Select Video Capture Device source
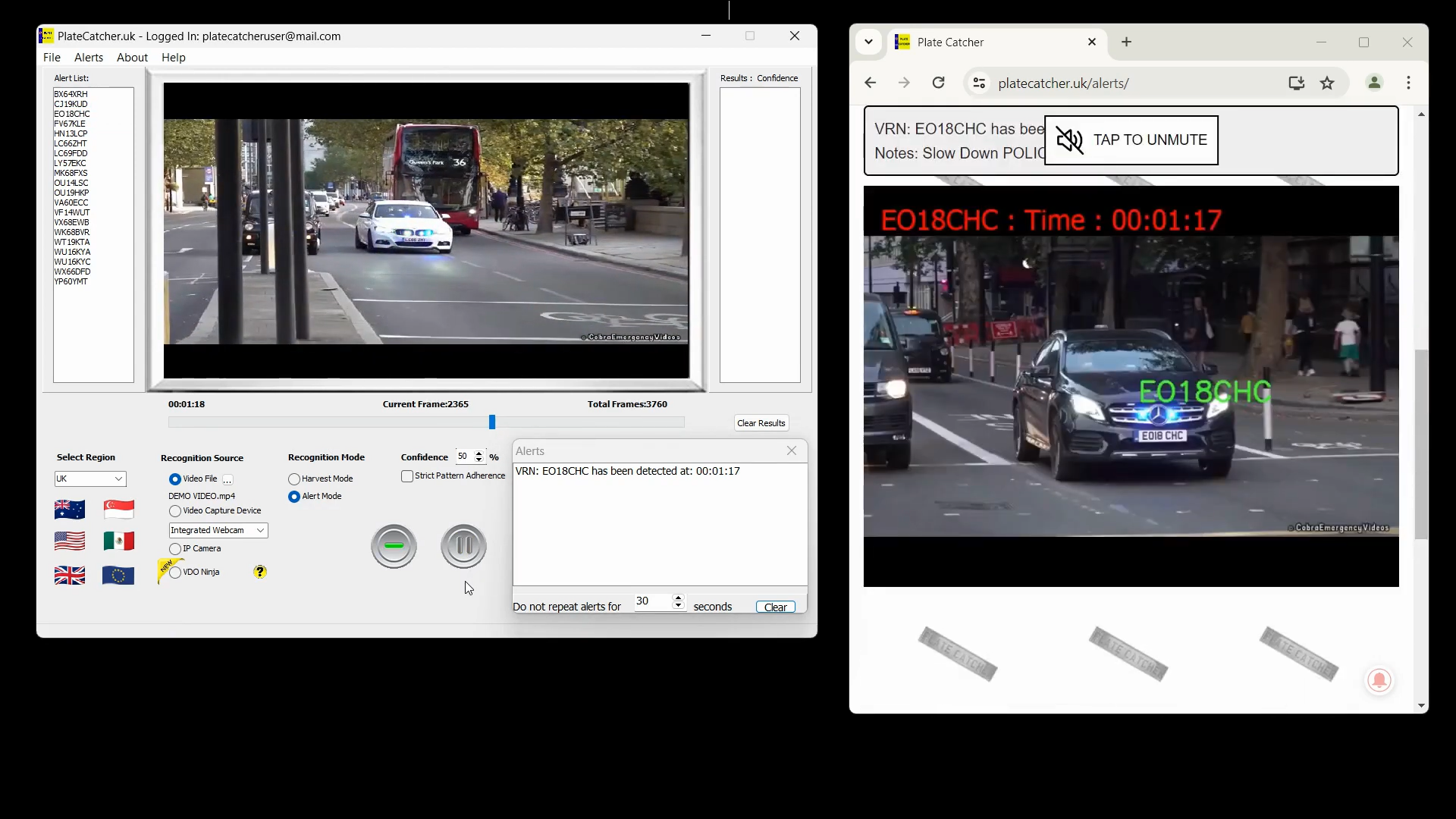 [175, 511]
